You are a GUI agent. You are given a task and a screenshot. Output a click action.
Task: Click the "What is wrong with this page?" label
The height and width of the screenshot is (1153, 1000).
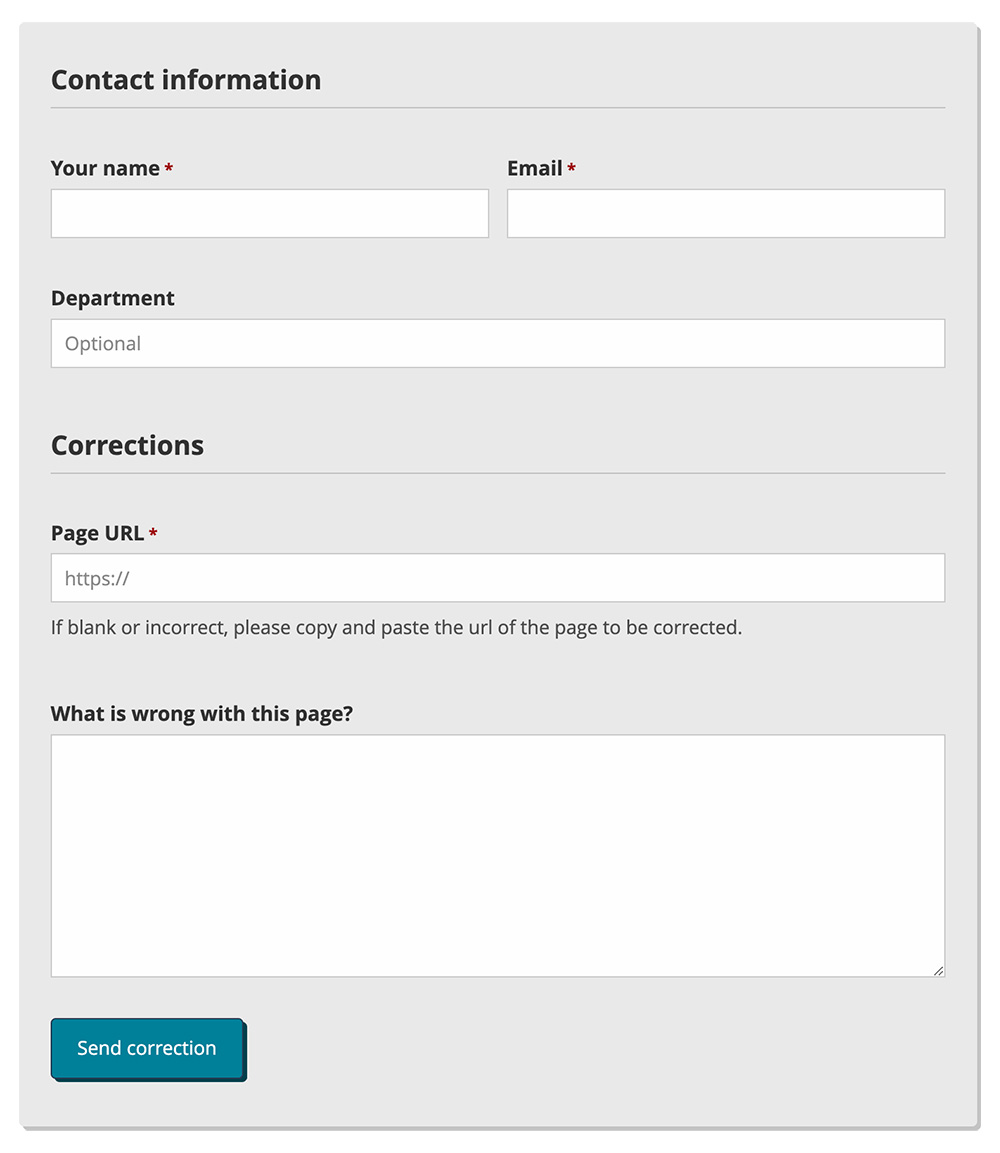point(201,715)
